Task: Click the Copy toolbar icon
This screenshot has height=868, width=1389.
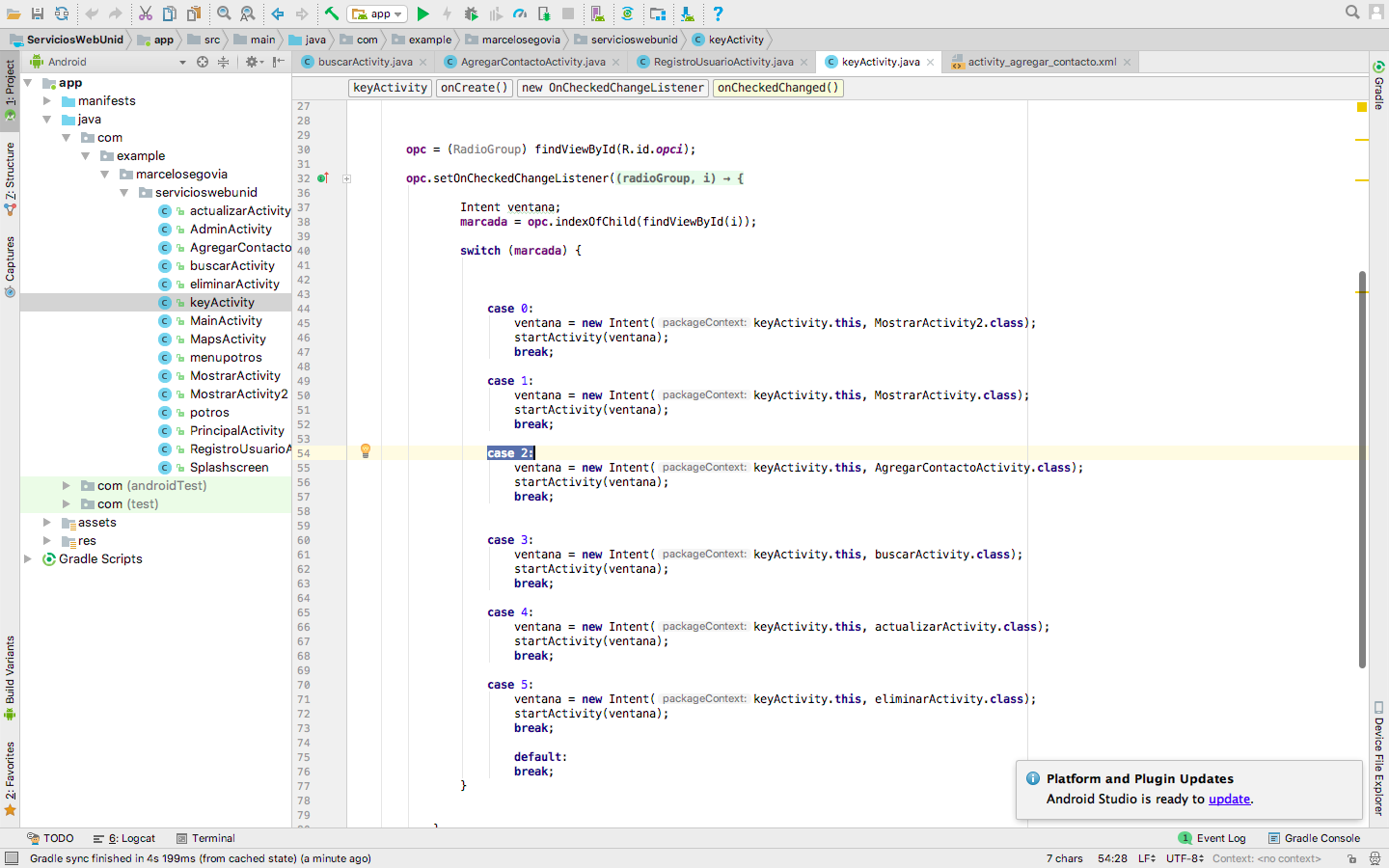Action: pos(169,14)
